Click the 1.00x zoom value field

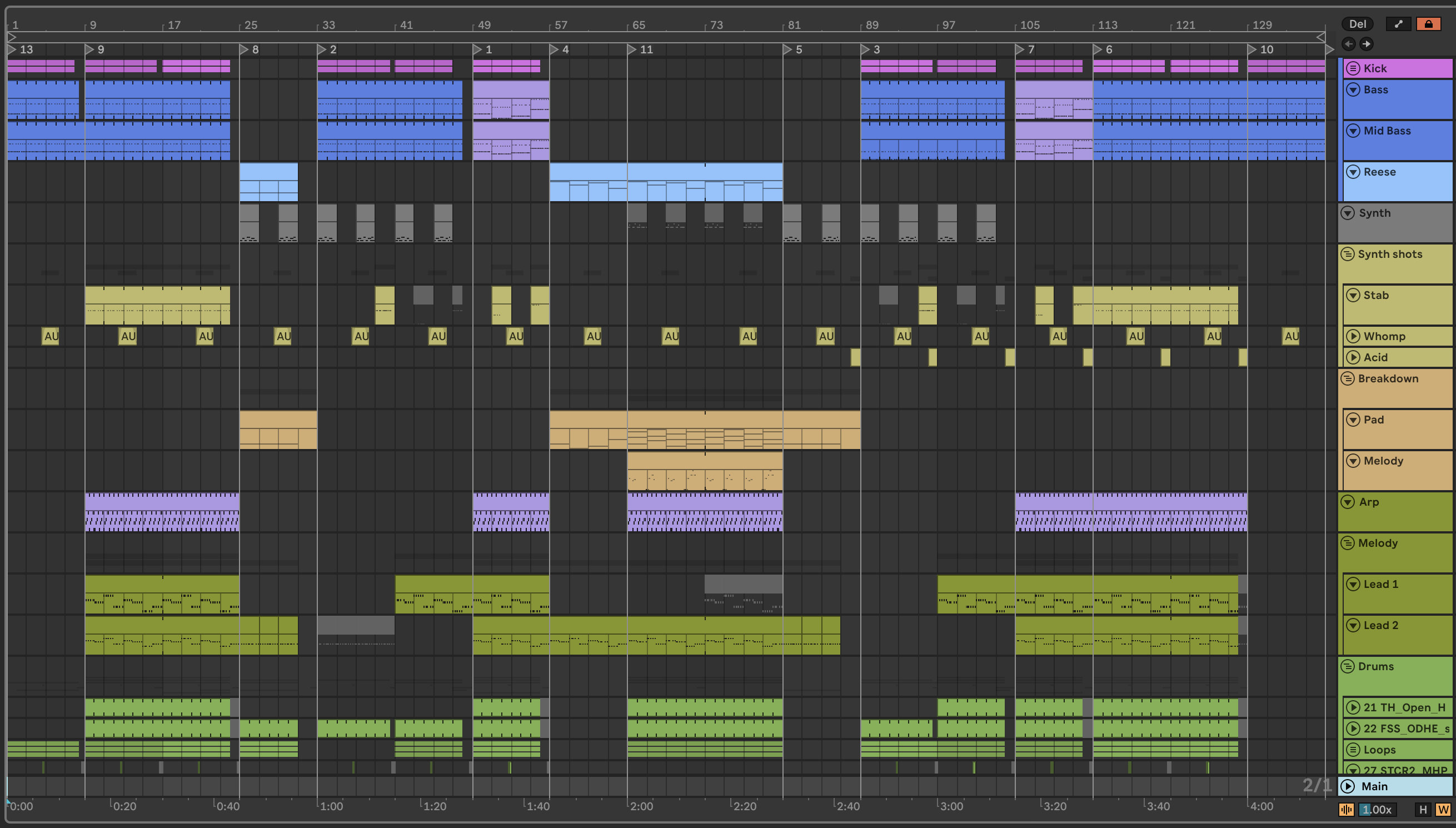[1377, 809]
